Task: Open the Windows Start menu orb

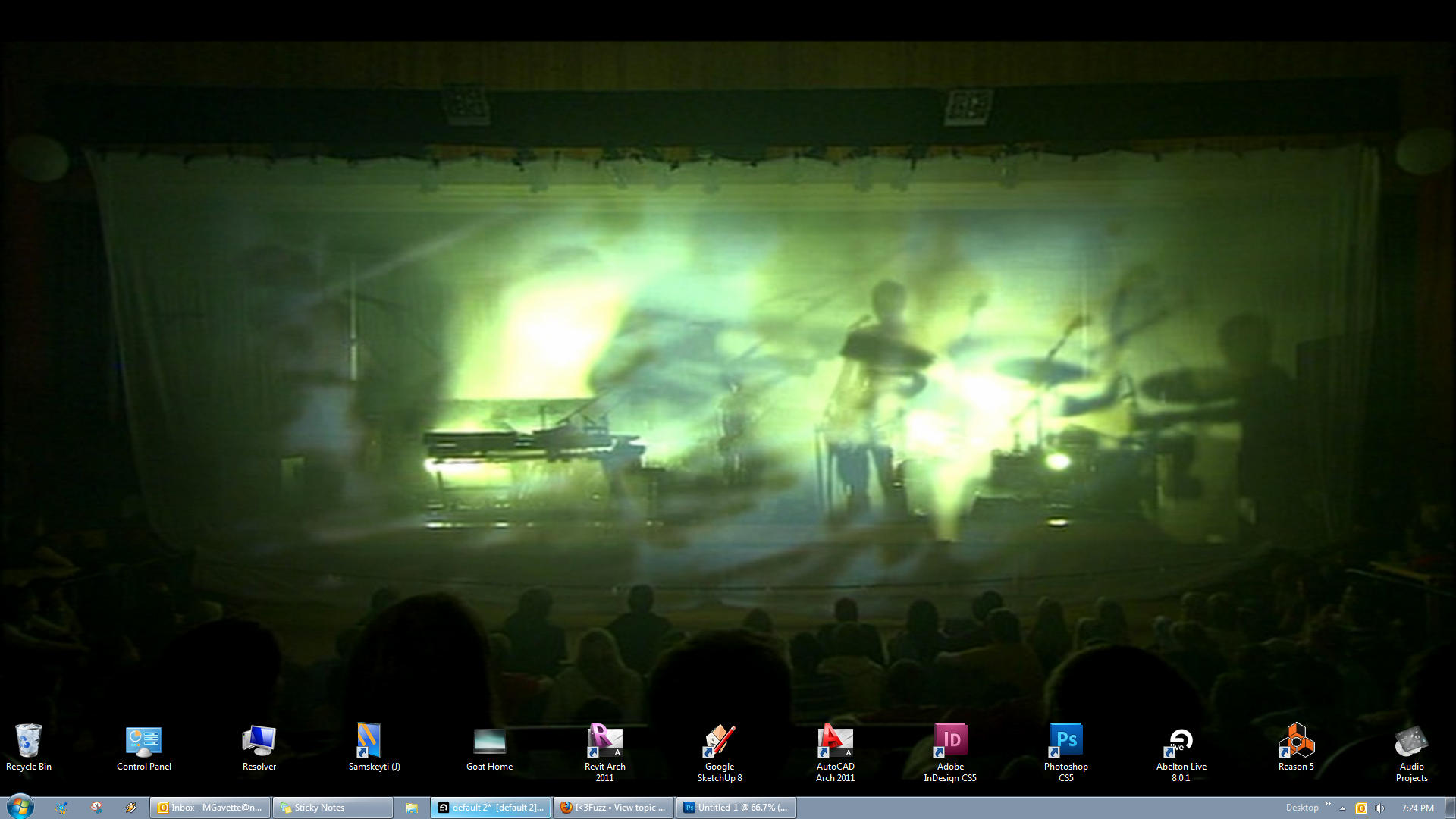Action: (x=20, y=807)
